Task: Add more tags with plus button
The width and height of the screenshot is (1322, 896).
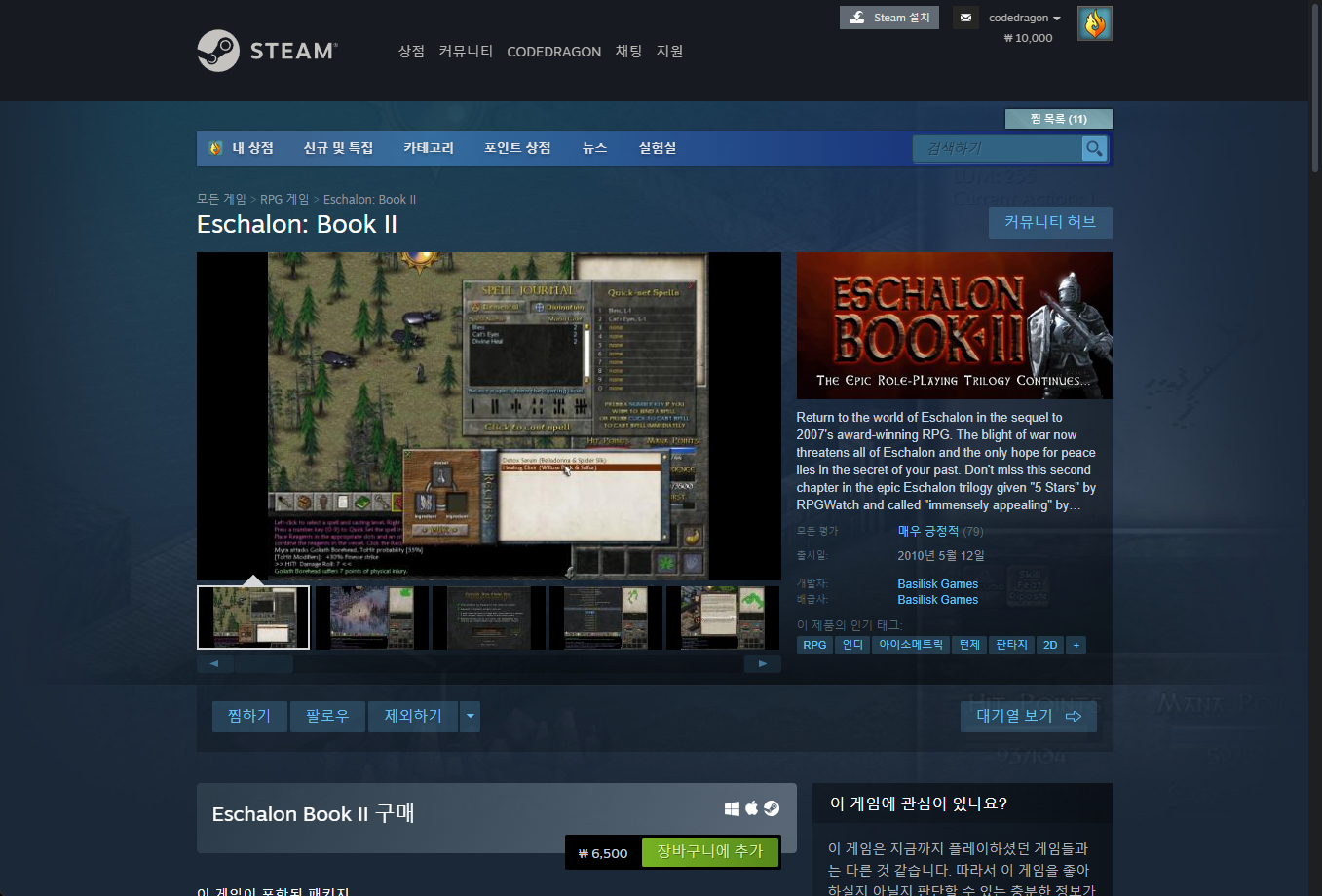Action: (1076, 645)
